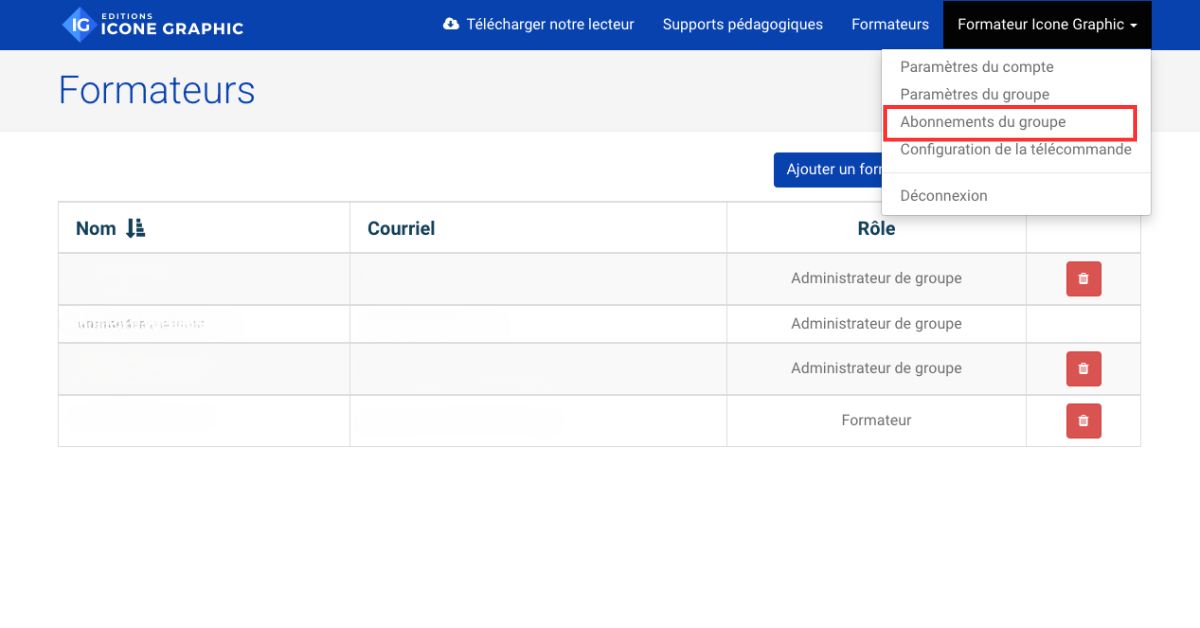The width and height of the screenshot is (1200, 628).
Task: Click trash button in third table row
Action: [1083, 369]
